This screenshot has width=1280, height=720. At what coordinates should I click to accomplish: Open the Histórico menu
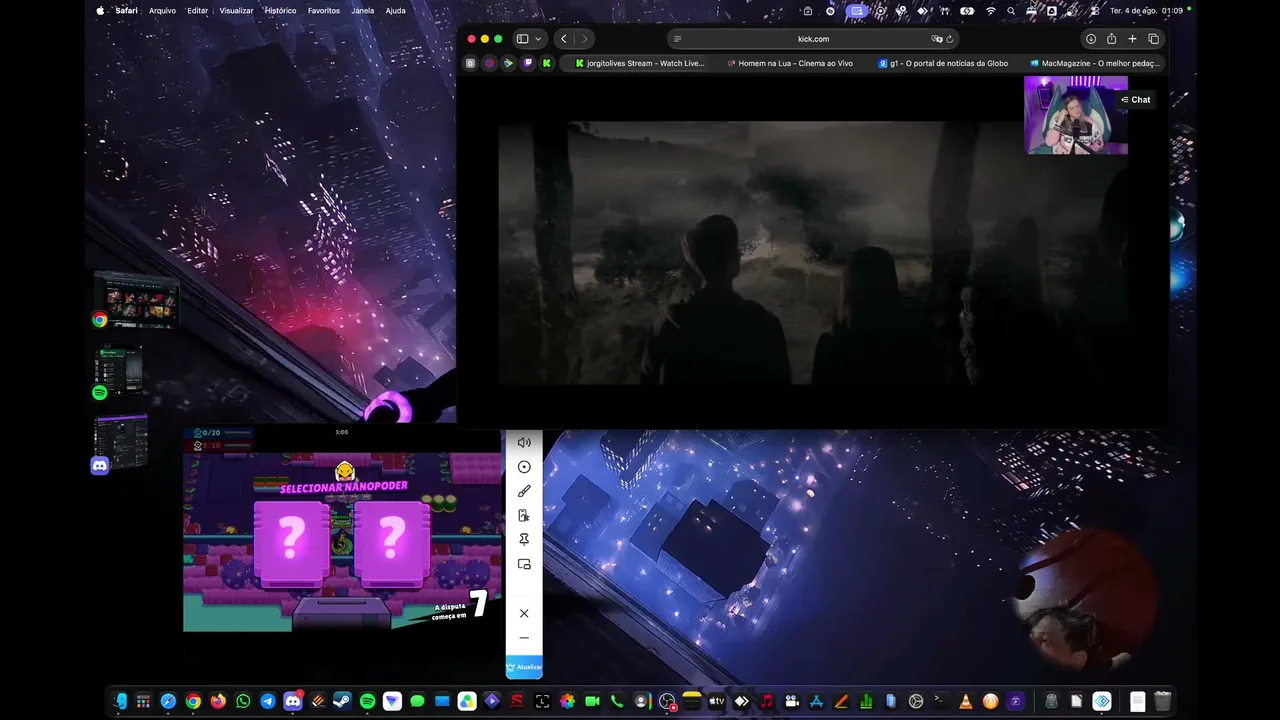tap(280, 11)
